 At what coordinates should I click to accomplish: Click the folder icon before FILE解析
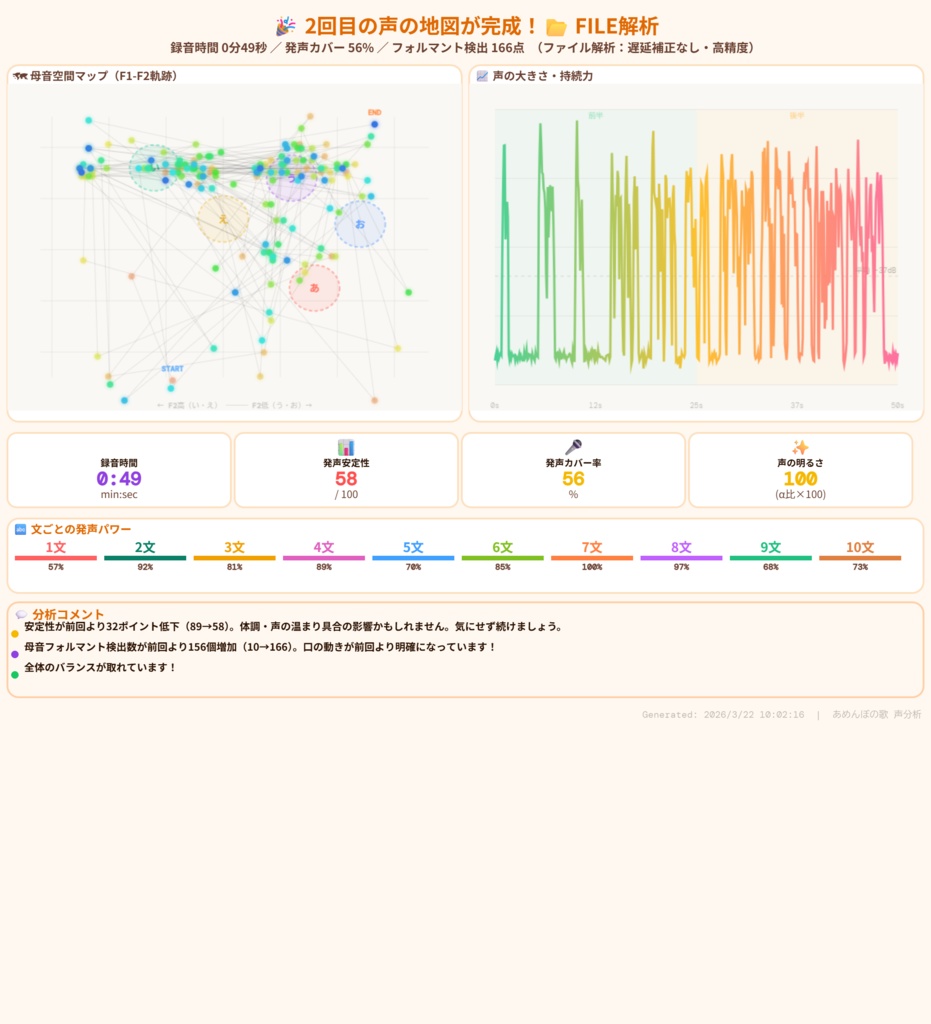(556, 27)
